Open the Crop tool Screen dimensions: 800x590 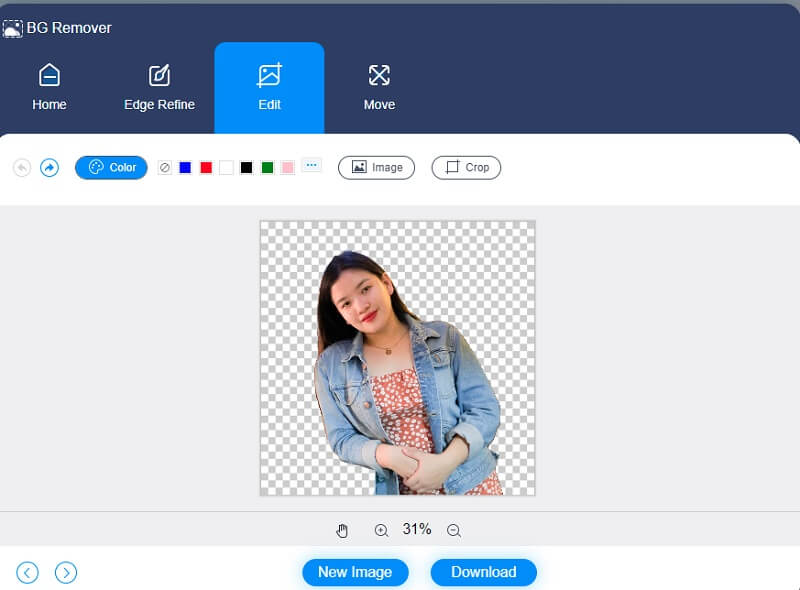coord(465,167)
